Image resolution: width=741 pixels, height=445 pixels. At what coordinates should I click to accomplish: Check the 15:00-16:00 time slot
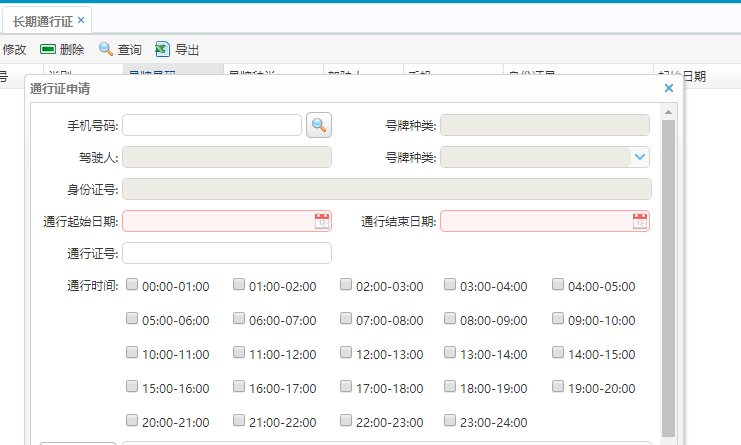[x=132, y=386]
